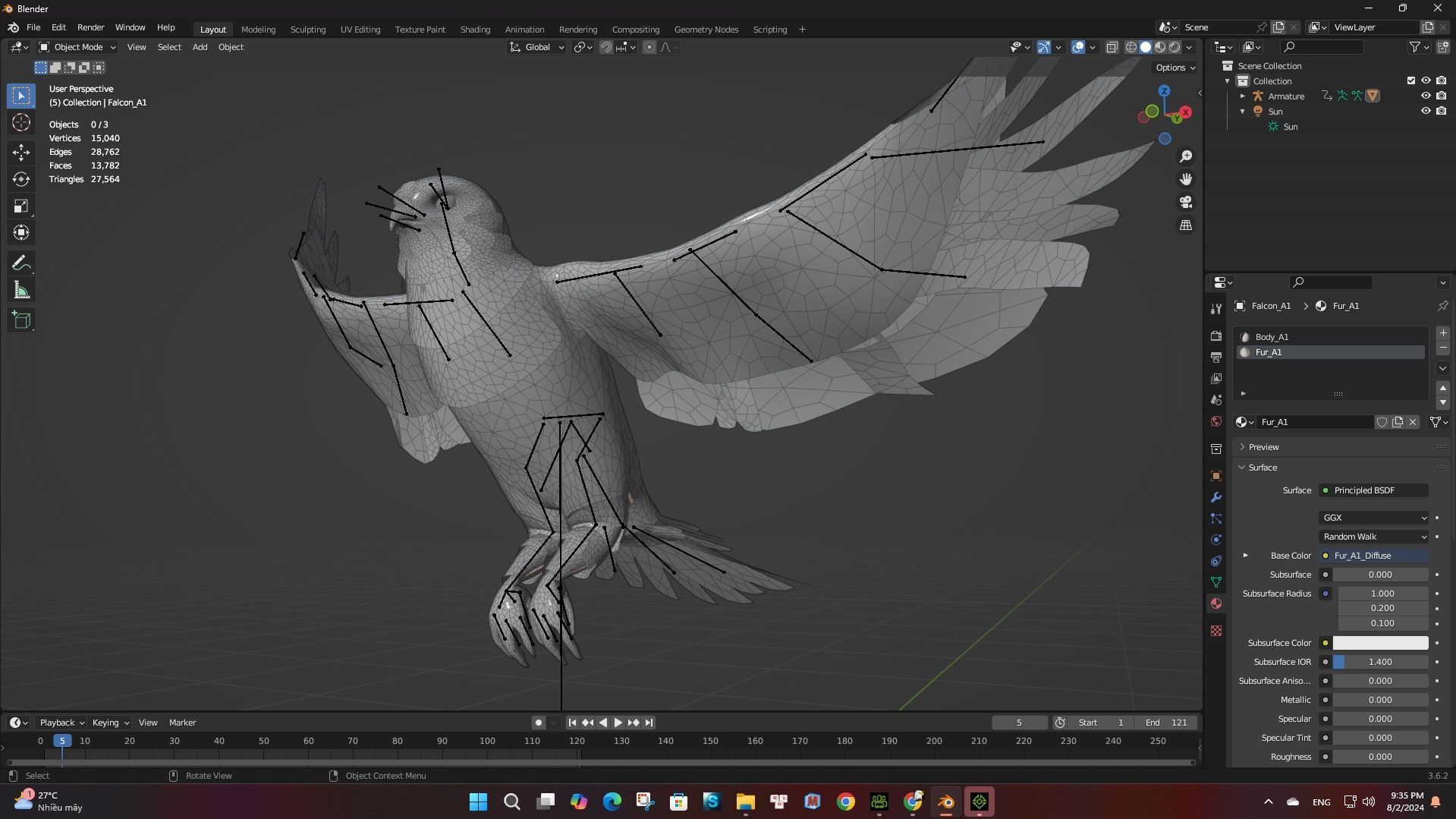This screenshot has width=1456, height=819.
Task: Open the Texture properties tab
Action: [x=1216, y=631]
